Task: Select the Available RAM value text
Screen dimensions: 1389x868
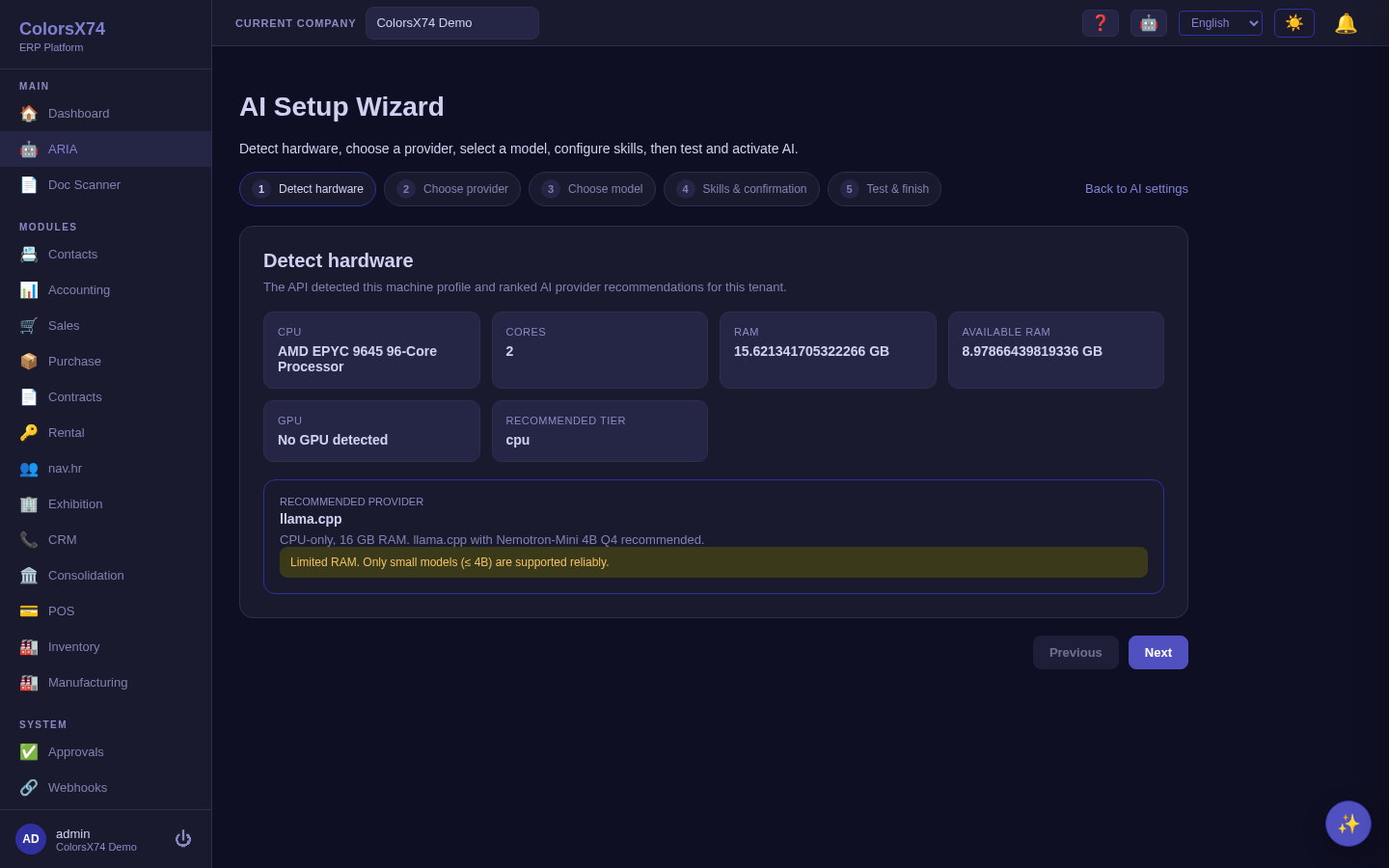Action: pyautogui.click(x=1032, y=351)
